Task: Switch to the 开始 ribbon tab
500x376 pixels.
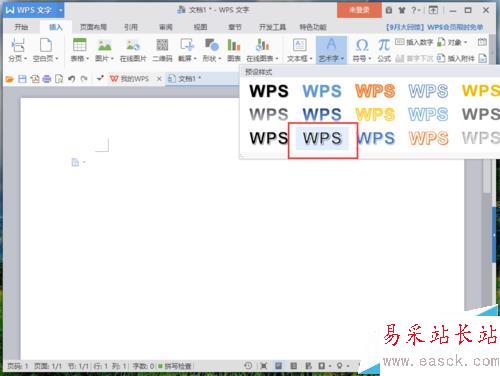Action: pos(21,27)
